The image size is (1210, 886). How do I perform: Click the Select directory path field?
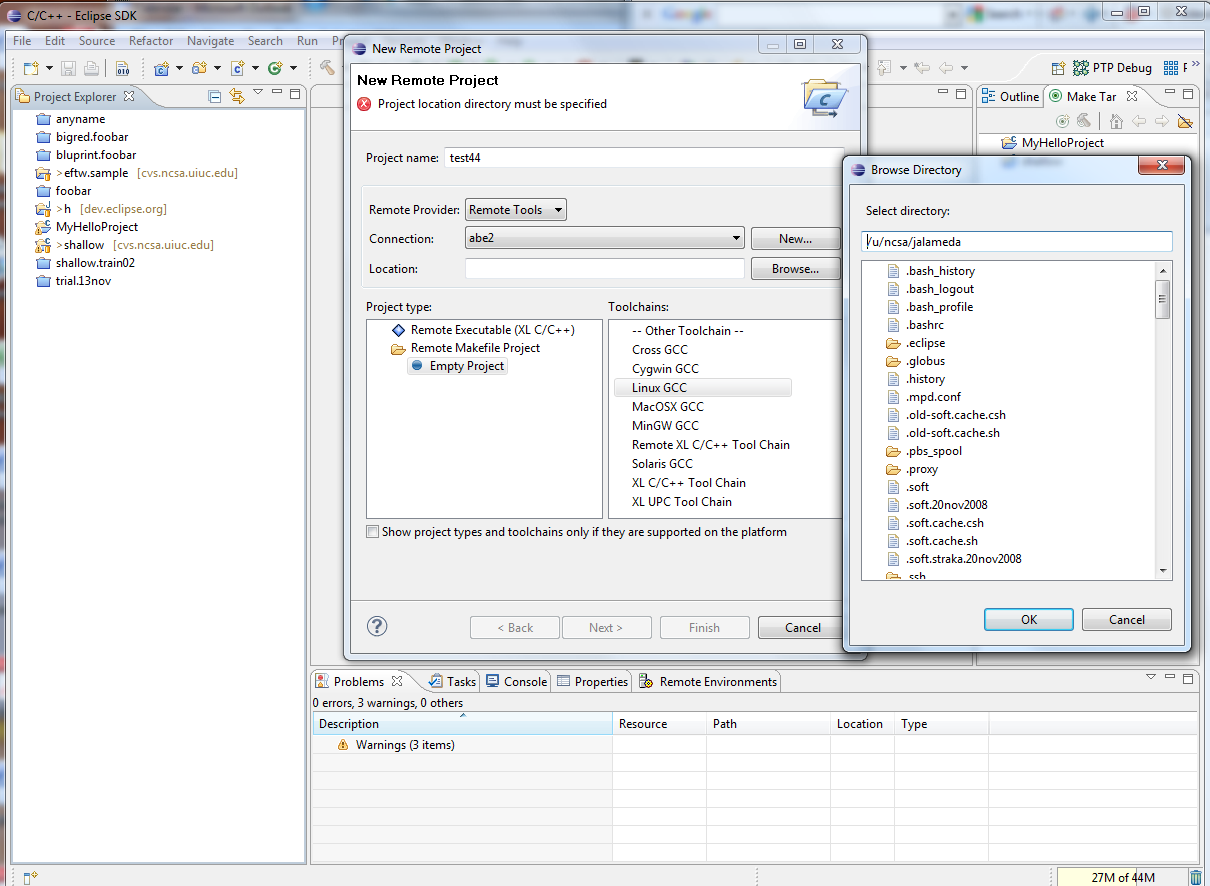(1017, 241)
